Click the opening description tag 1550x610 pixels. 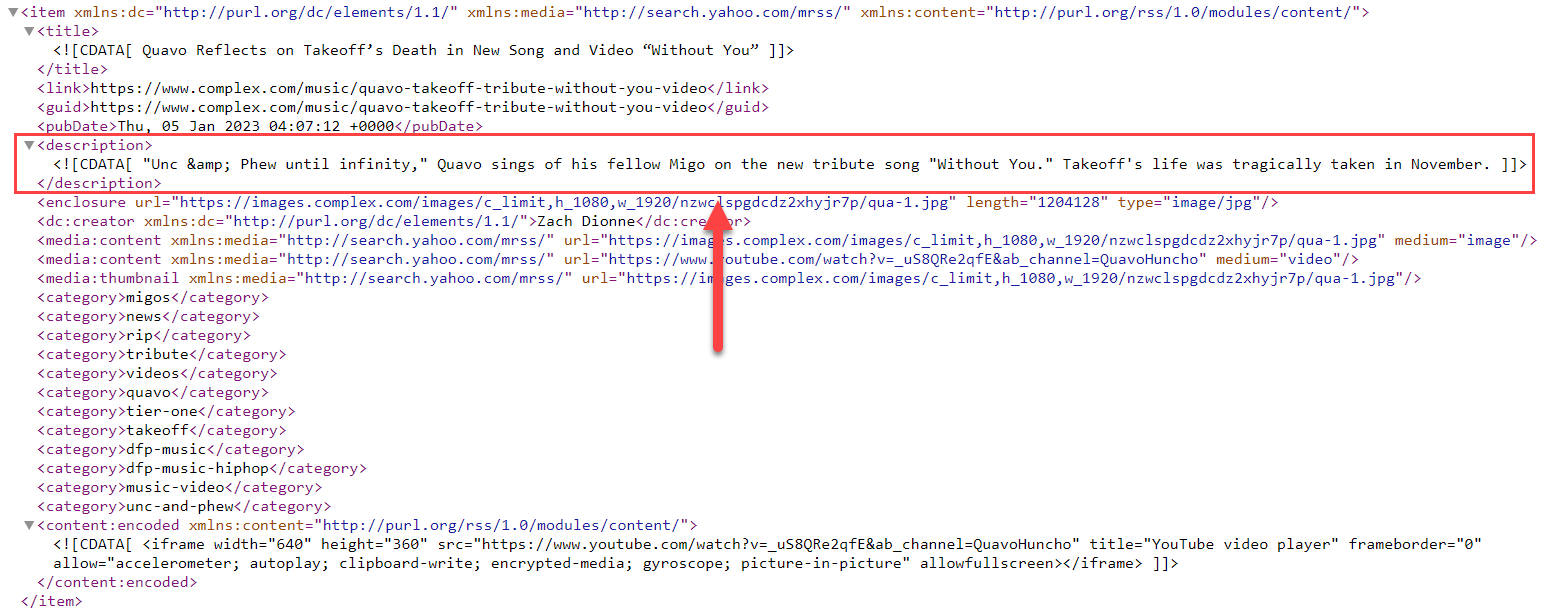tap(94, 146)
